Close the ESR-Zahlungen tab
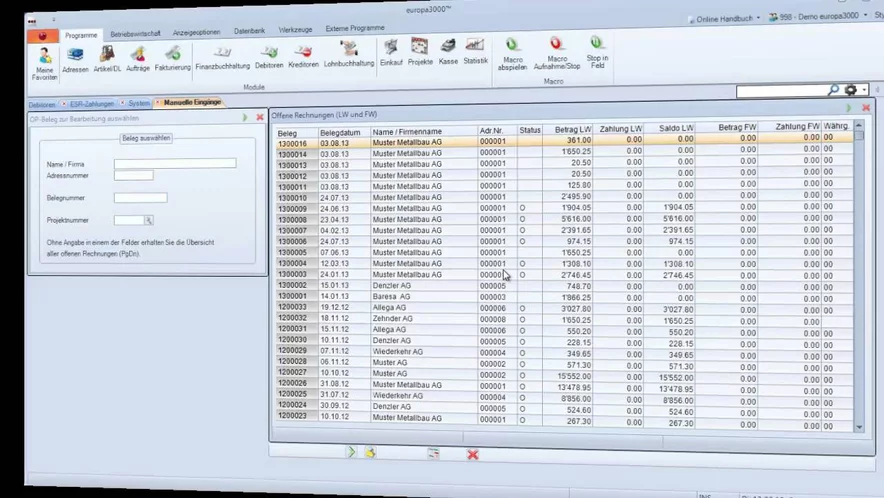The height and width of the screenshot is (498, 884). (64, 104)
